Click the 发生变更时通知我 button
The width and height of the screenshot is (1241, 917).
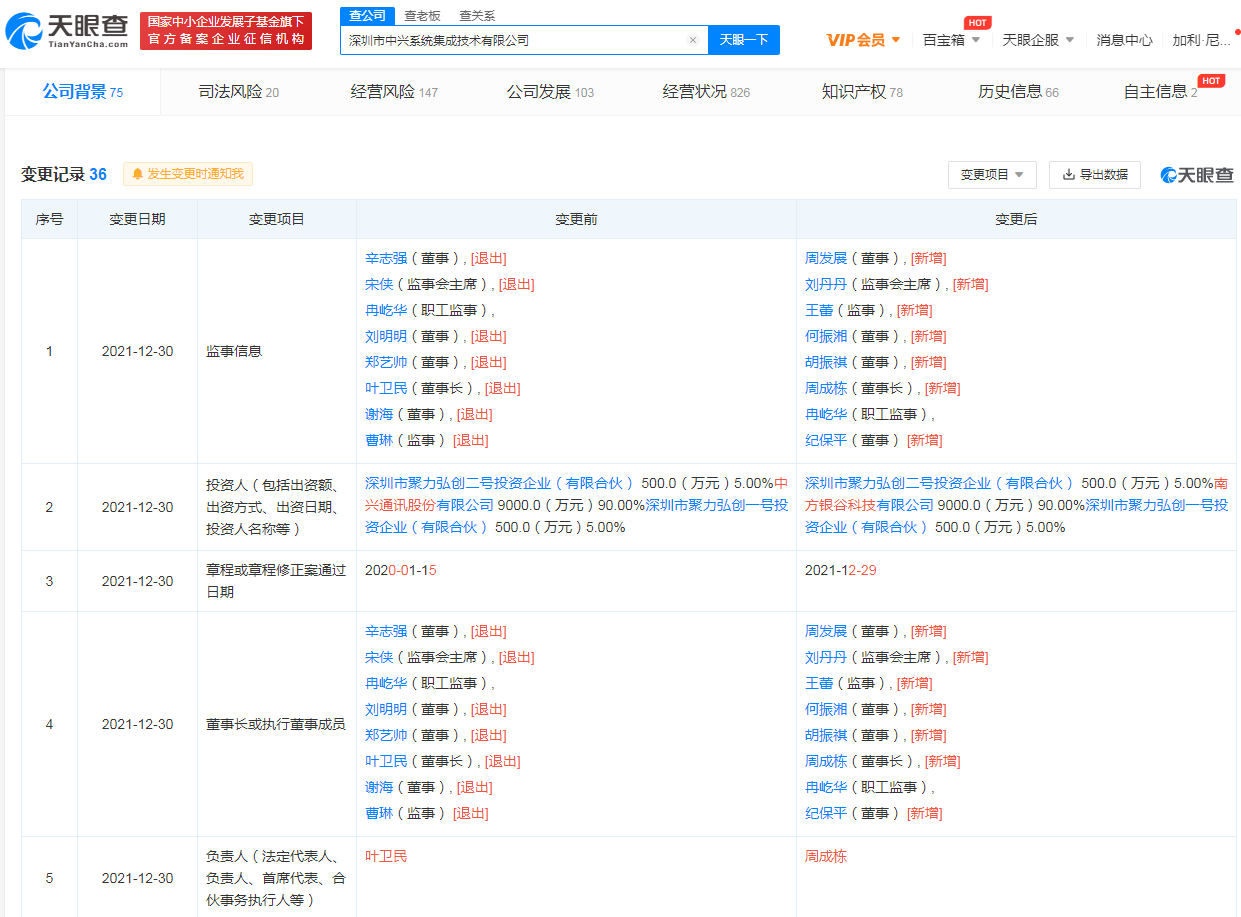188,174
